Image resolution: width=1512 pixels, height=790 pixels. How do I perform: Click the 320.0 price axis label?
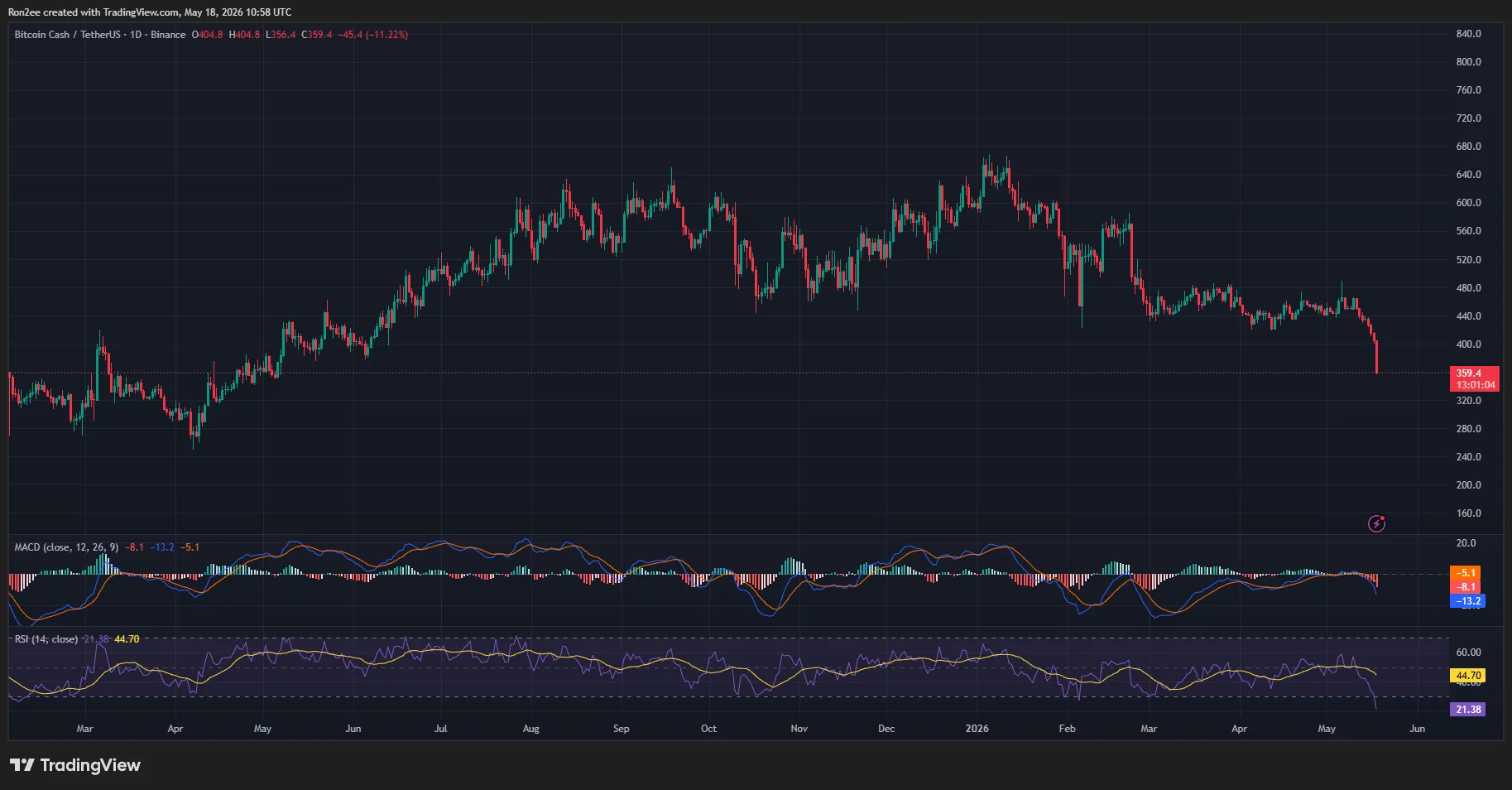1469,401
